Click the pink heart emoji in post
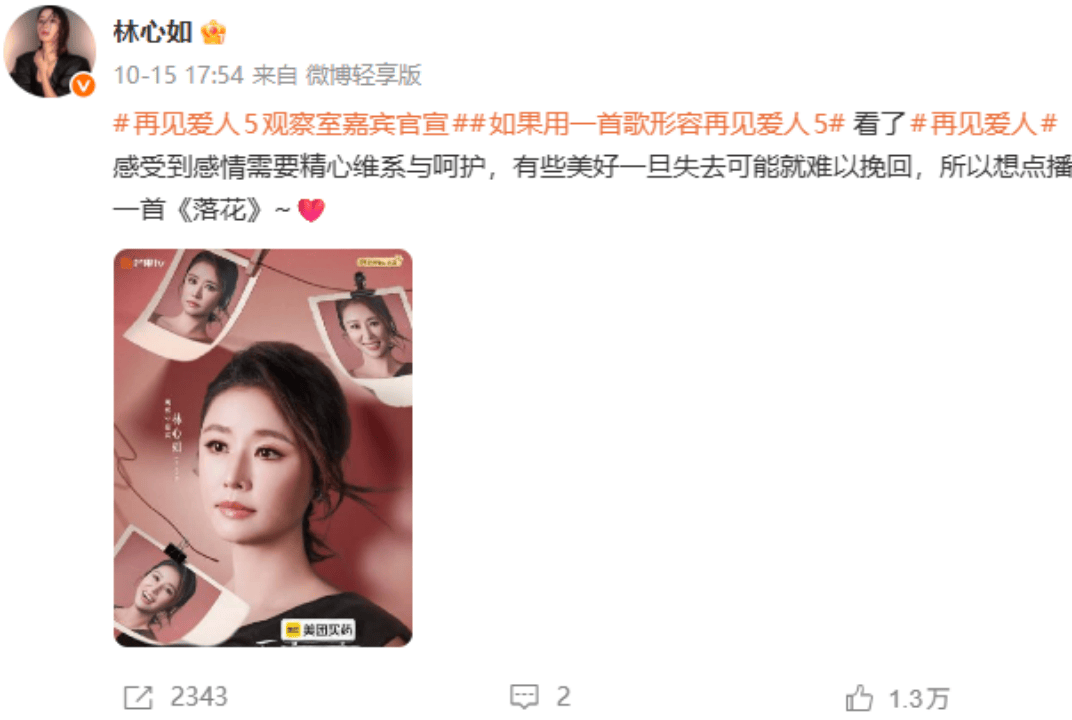This screenshot has height=720, width=1072. click(311, 210)
